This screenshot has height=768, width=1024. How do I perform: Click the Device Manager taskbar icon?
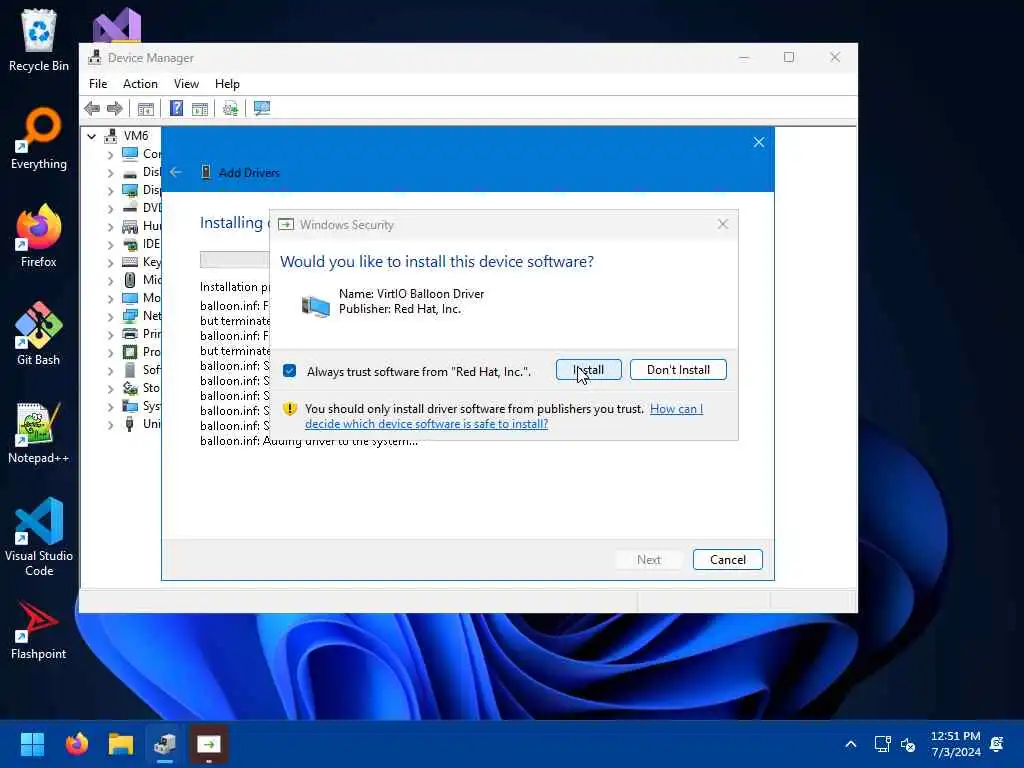[x=165, y=744]
